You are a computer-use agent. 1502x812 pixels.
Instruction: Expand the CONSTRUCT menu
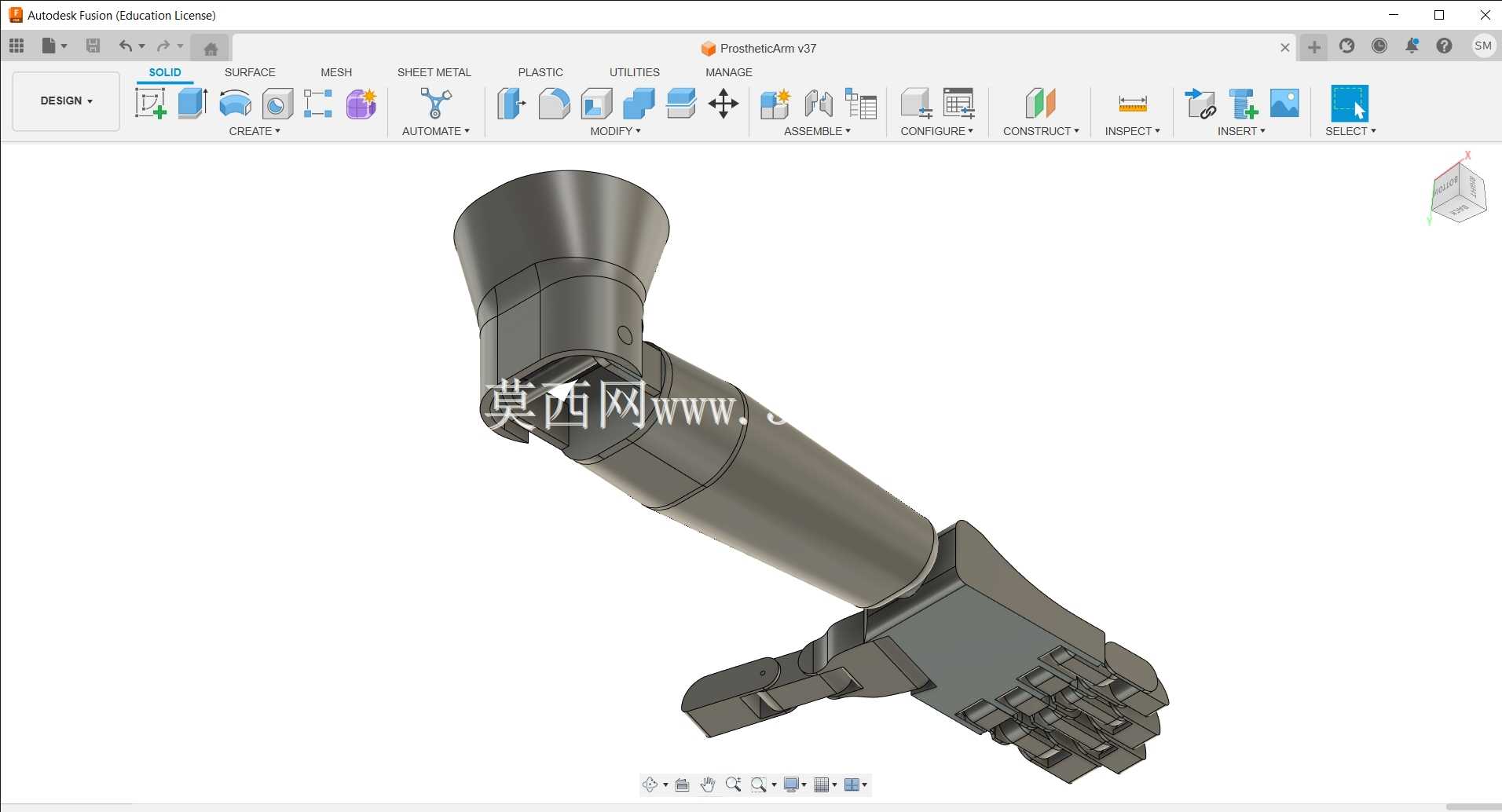click(1041, 131)
